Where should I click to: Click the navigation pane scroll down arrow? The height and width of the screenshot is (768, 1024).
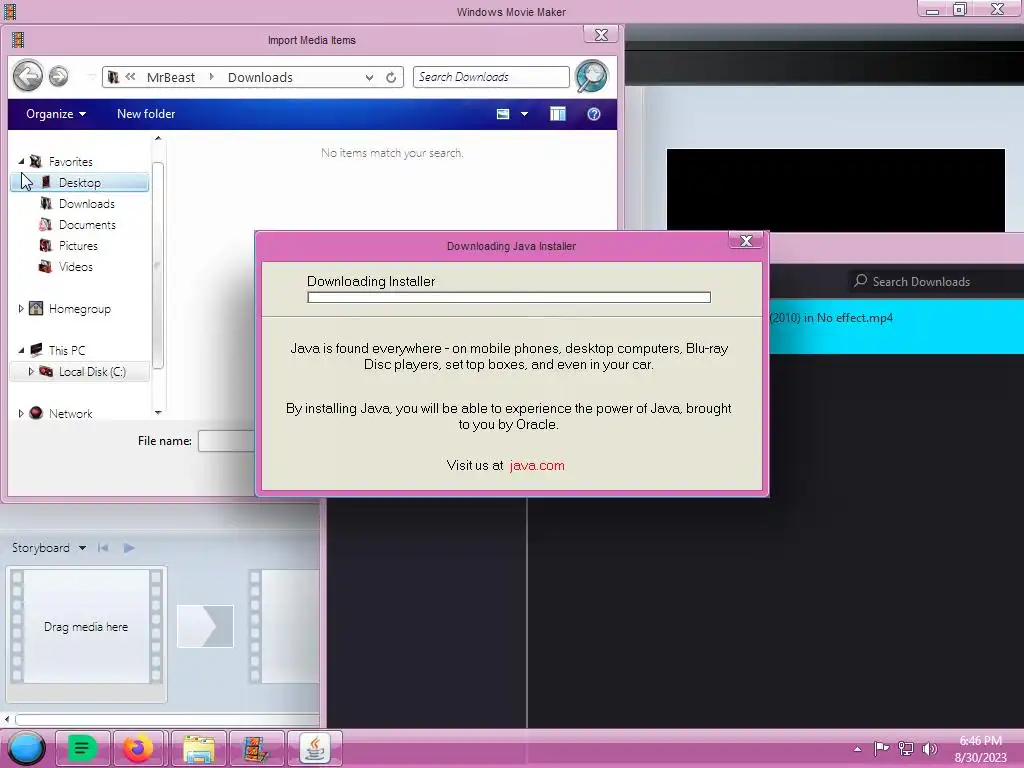click(x=157, y=412)
